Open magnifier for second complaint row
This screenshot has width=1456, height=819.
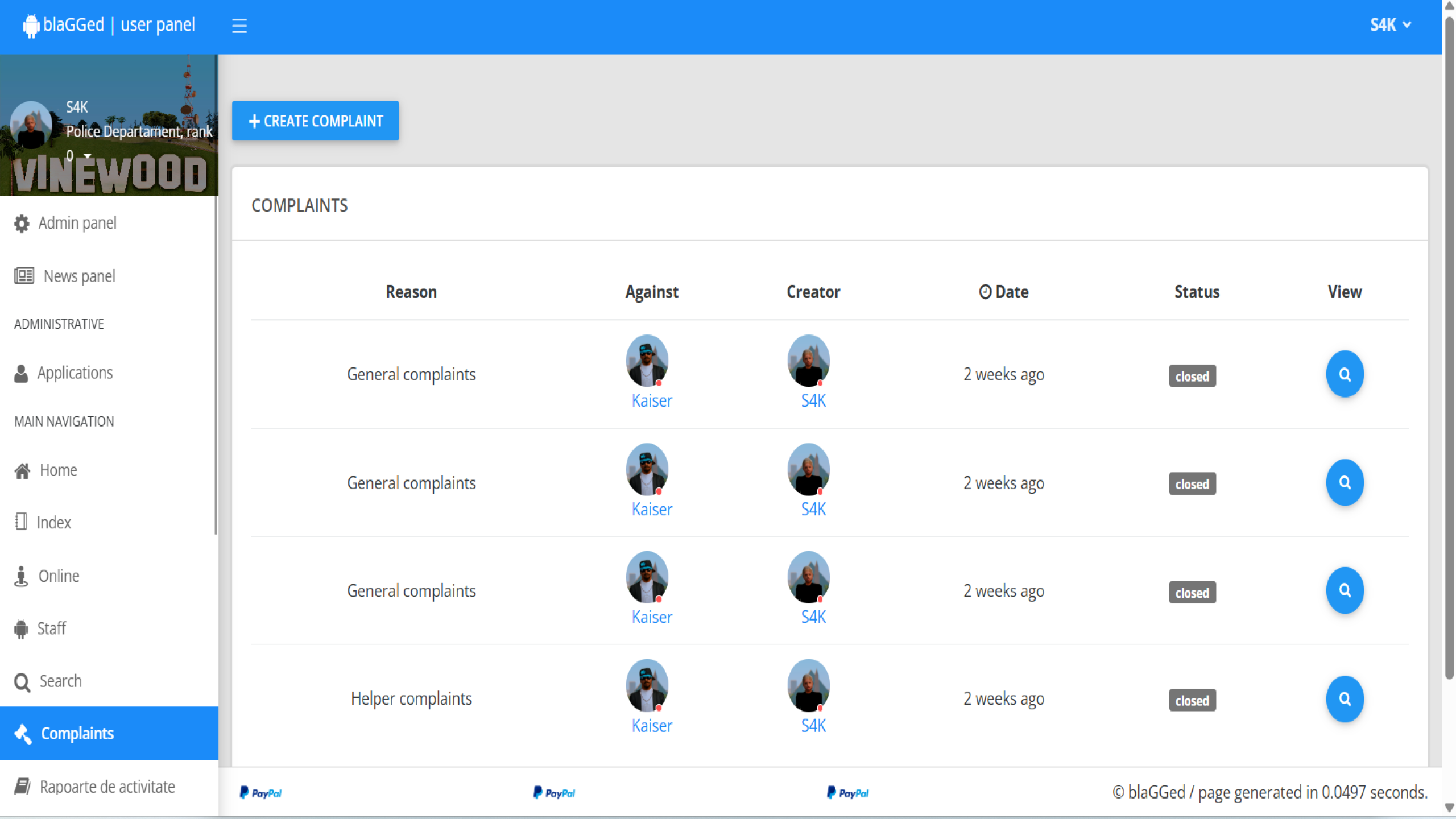(1344, 483)
